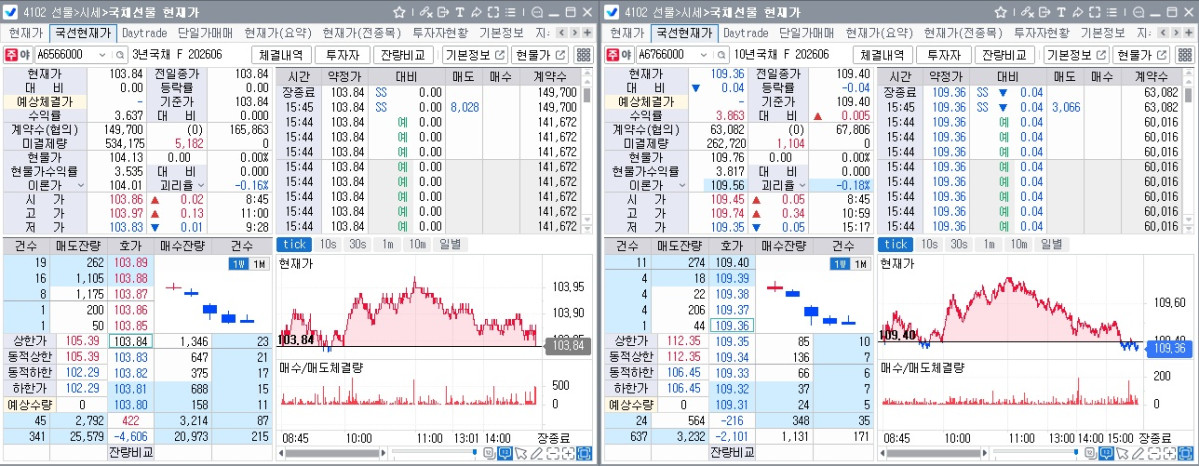Select pencil draw tool under left chart

tap(537, 453)
